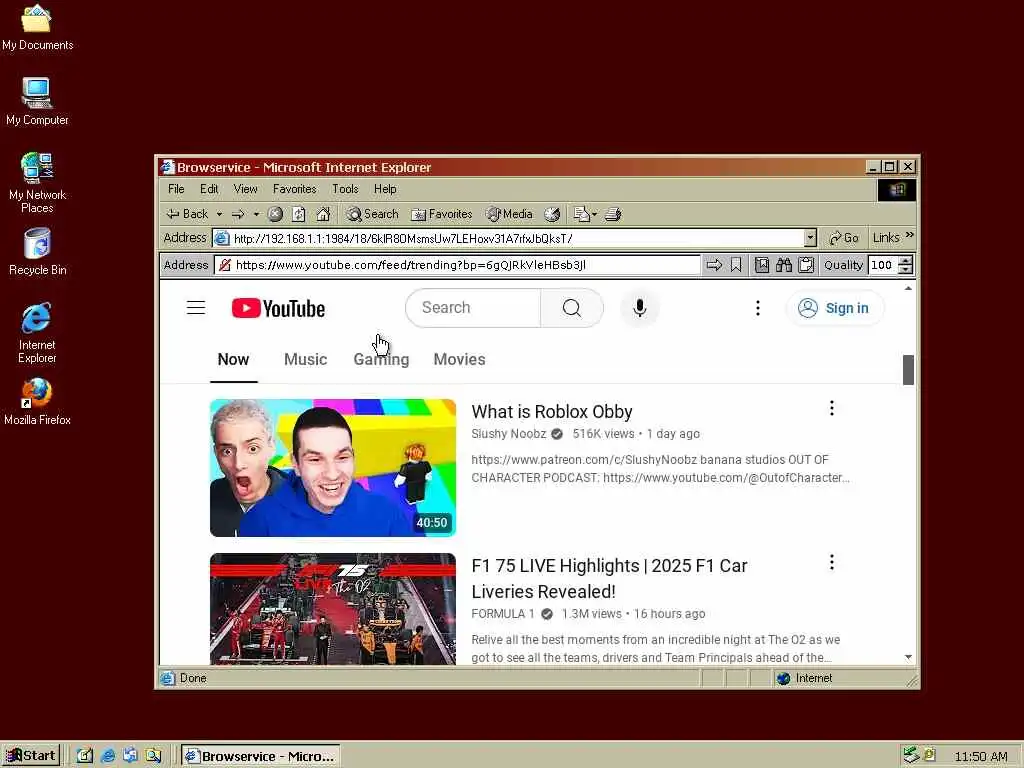Click the Stop loading icon
The height and width of the screenshot is (768, 1024).
pyautogui.click(x=276, y=214)
